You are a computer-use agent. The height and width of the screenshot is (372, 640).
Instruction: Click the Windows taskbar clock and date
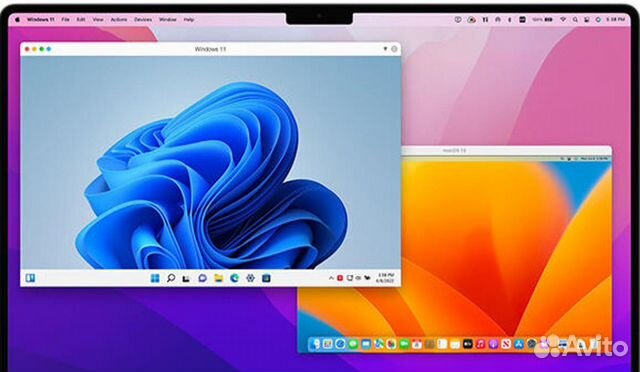pos(386,278)
